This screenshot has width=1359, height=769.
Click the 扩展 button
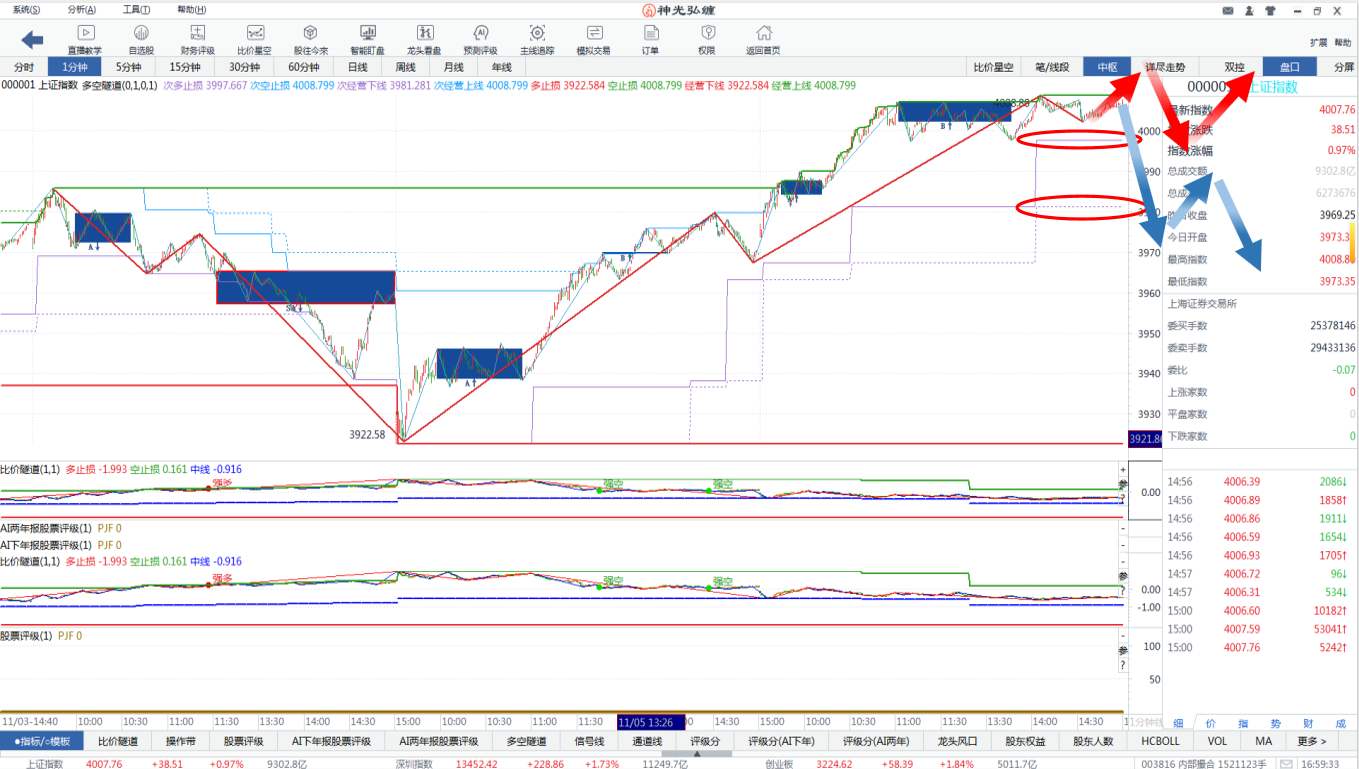[x=1318, y=43]
